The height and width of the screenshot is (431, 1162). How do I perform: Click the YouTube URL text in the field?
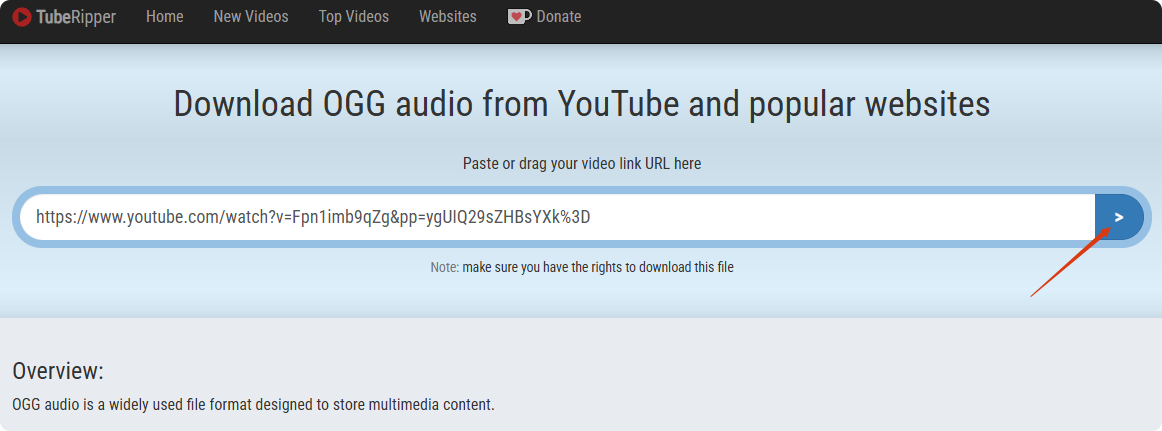pyautogui.click(x=312, y=217)
